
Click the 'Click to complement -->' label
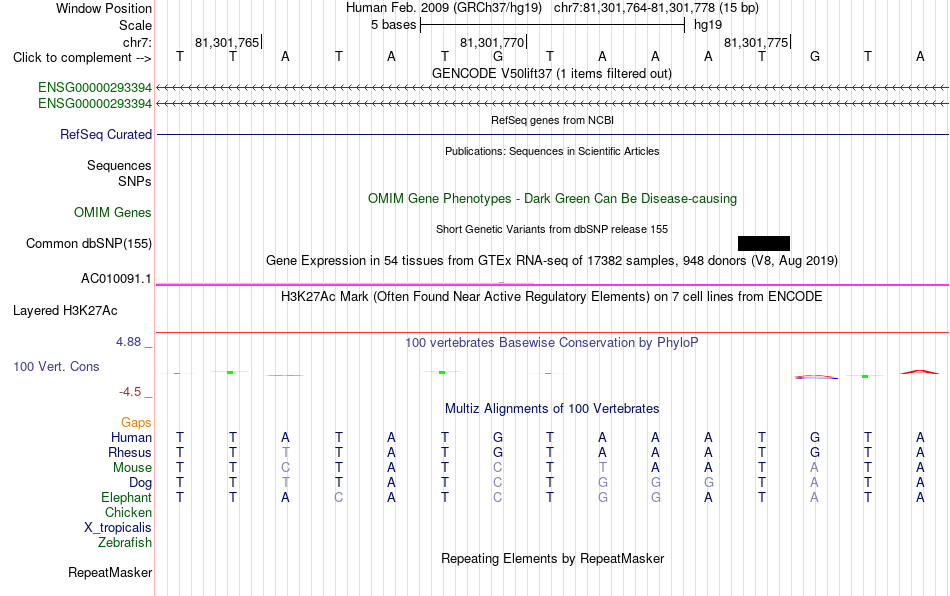(x=82, y=58)
